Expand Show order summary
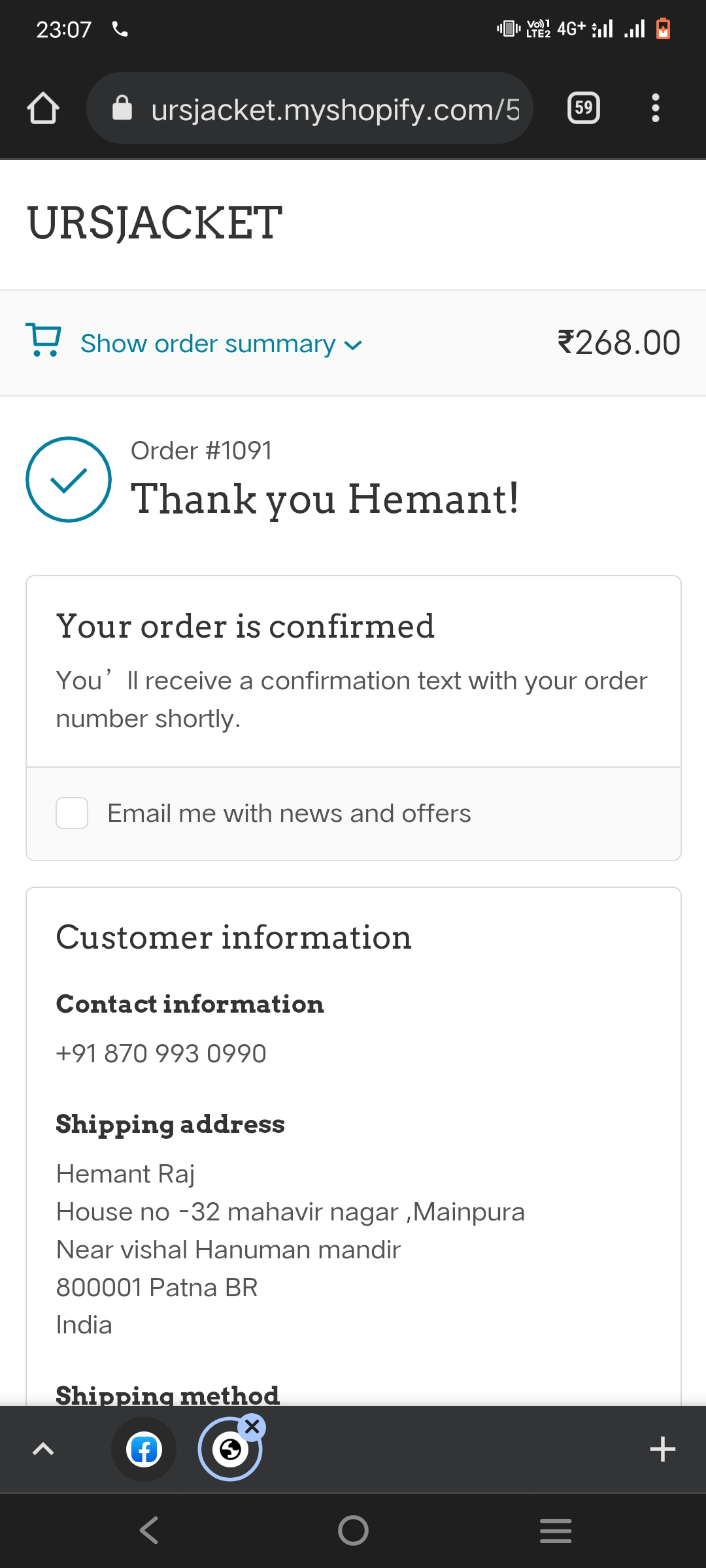This screenshot has height=1568, width=706. click(208, 344)
